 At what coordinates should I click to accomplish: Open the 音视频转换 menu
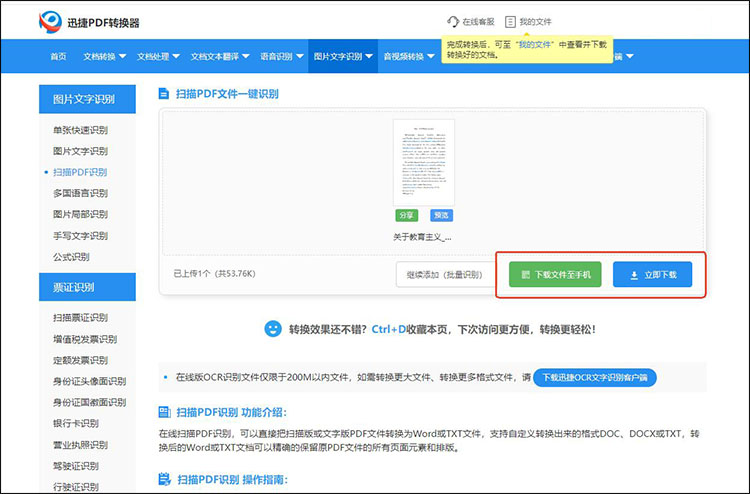point(404,56)
